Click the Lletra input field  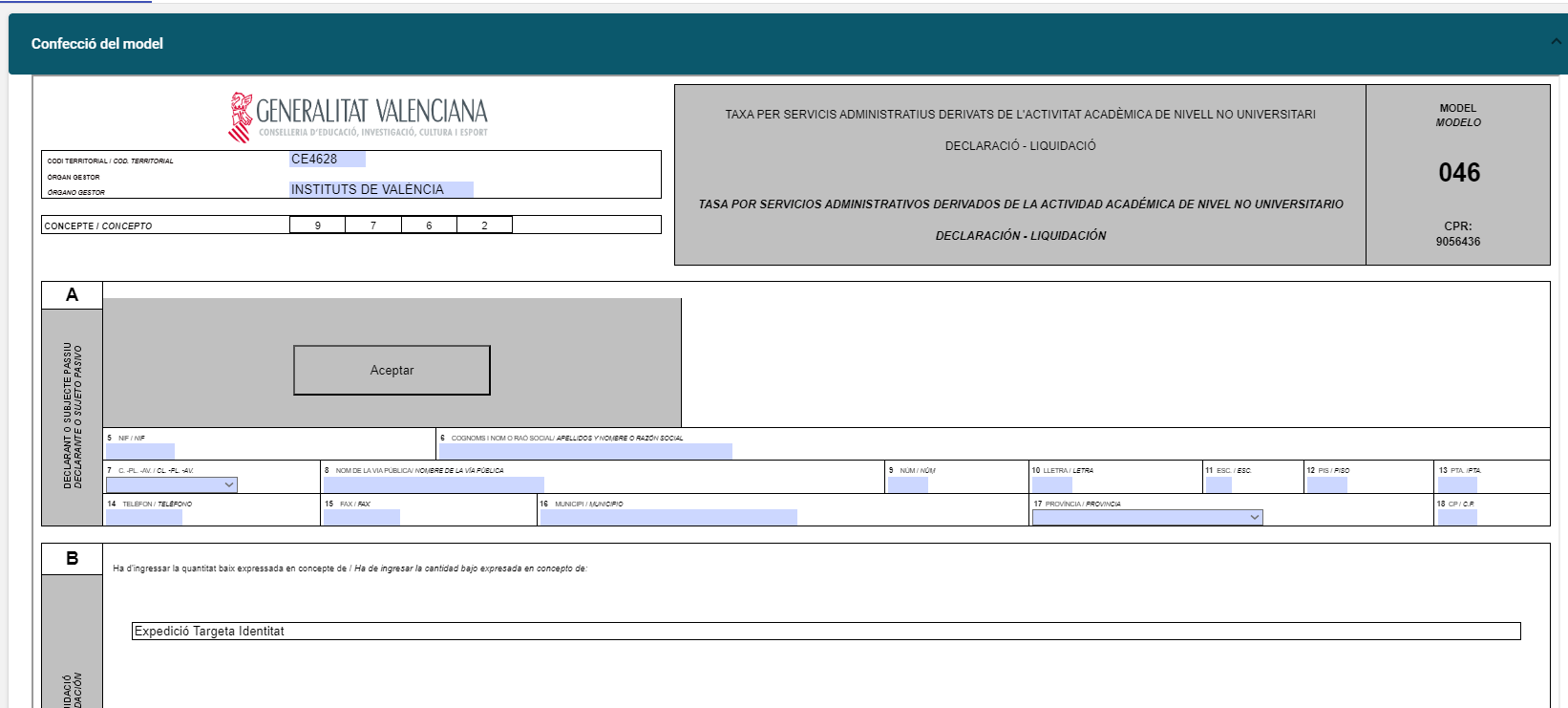[x=1052, y=484]
